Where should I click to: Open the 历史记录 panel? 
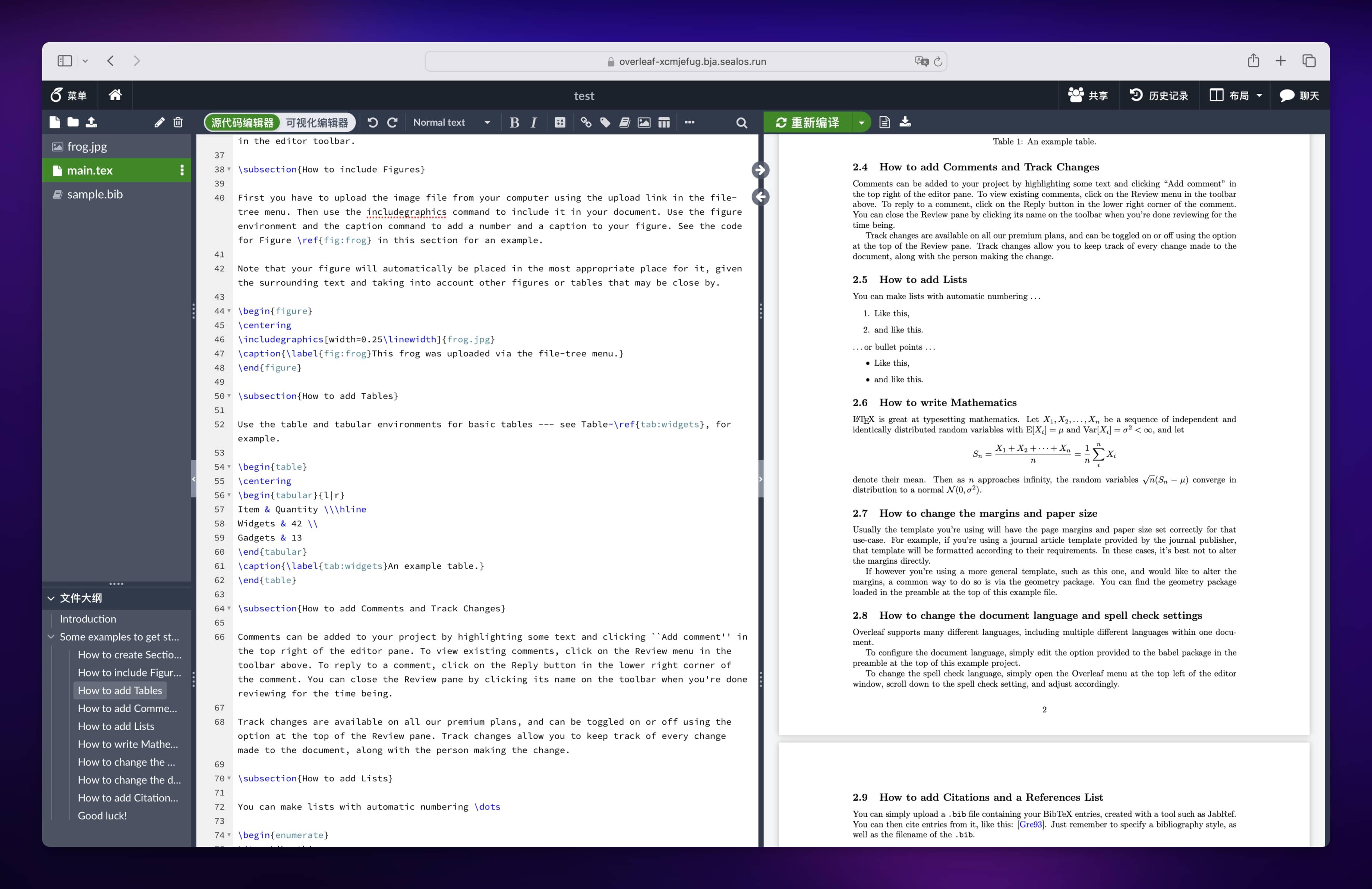(x=1159, y=95)
